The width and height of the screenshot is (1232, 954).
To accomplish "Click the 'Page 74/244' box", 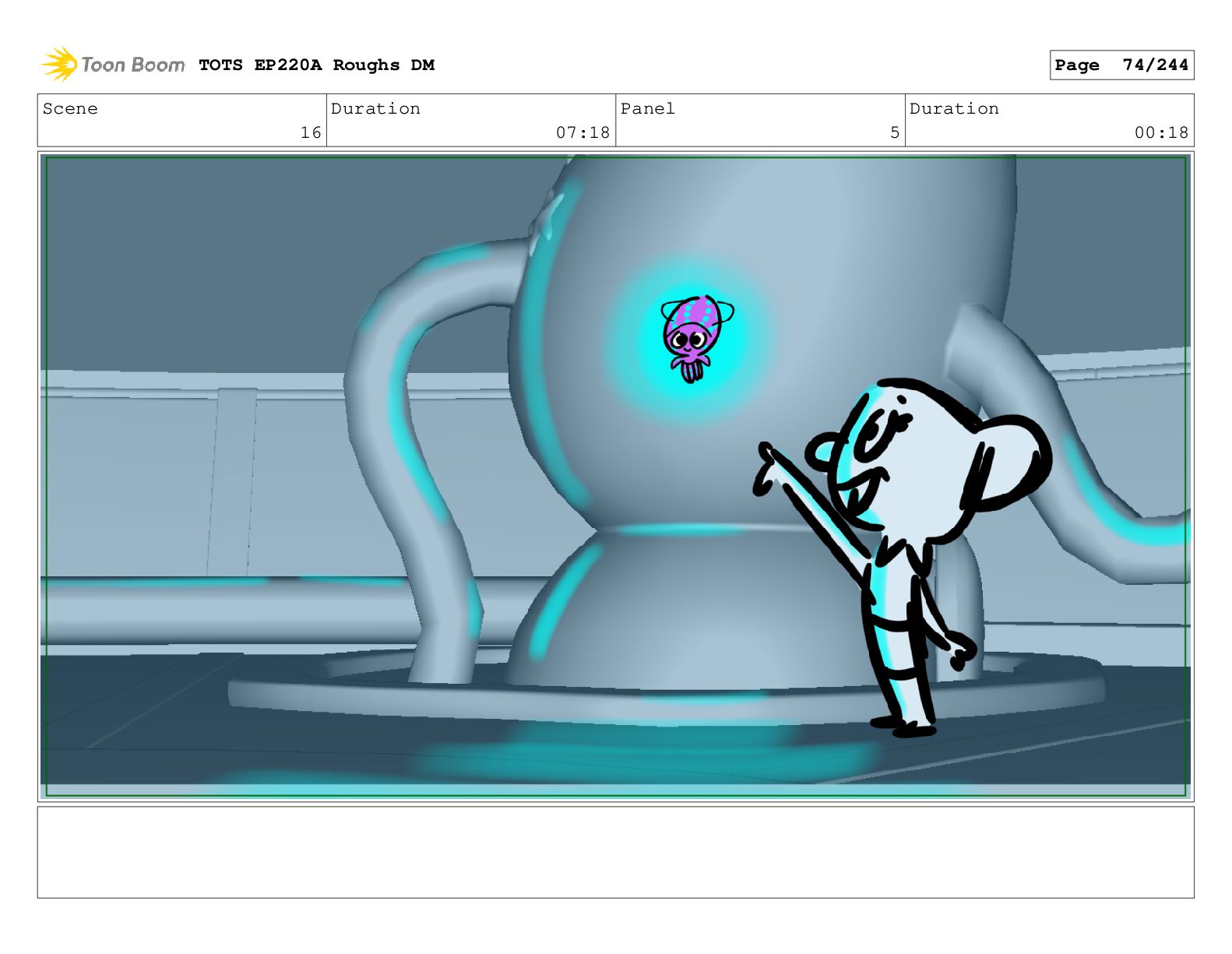I will click(x=1121, y=65).
